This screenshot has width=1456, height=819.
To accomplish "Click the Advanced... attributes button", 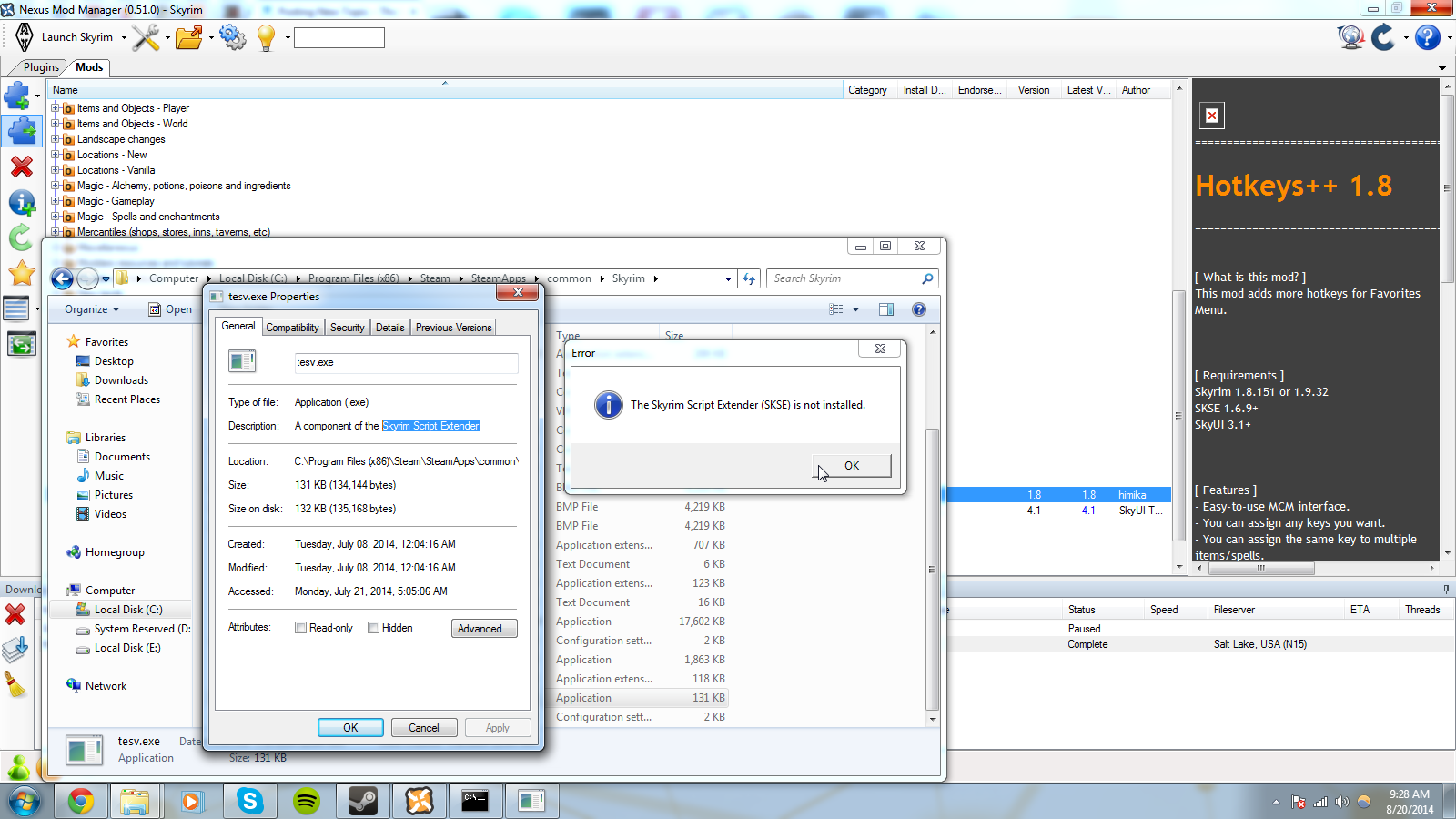I will point(484,629).
